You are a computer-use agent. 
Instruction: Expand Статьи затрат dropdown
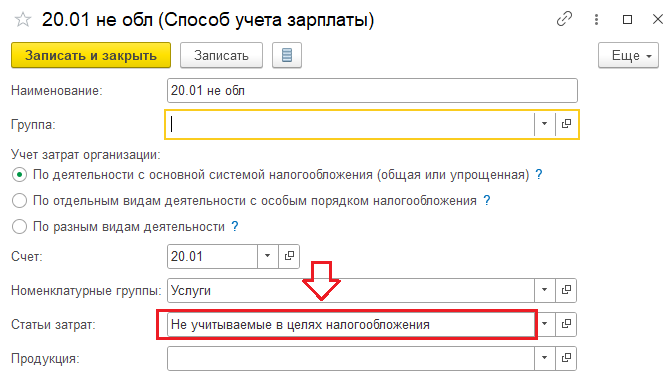[x=544, y=324]
